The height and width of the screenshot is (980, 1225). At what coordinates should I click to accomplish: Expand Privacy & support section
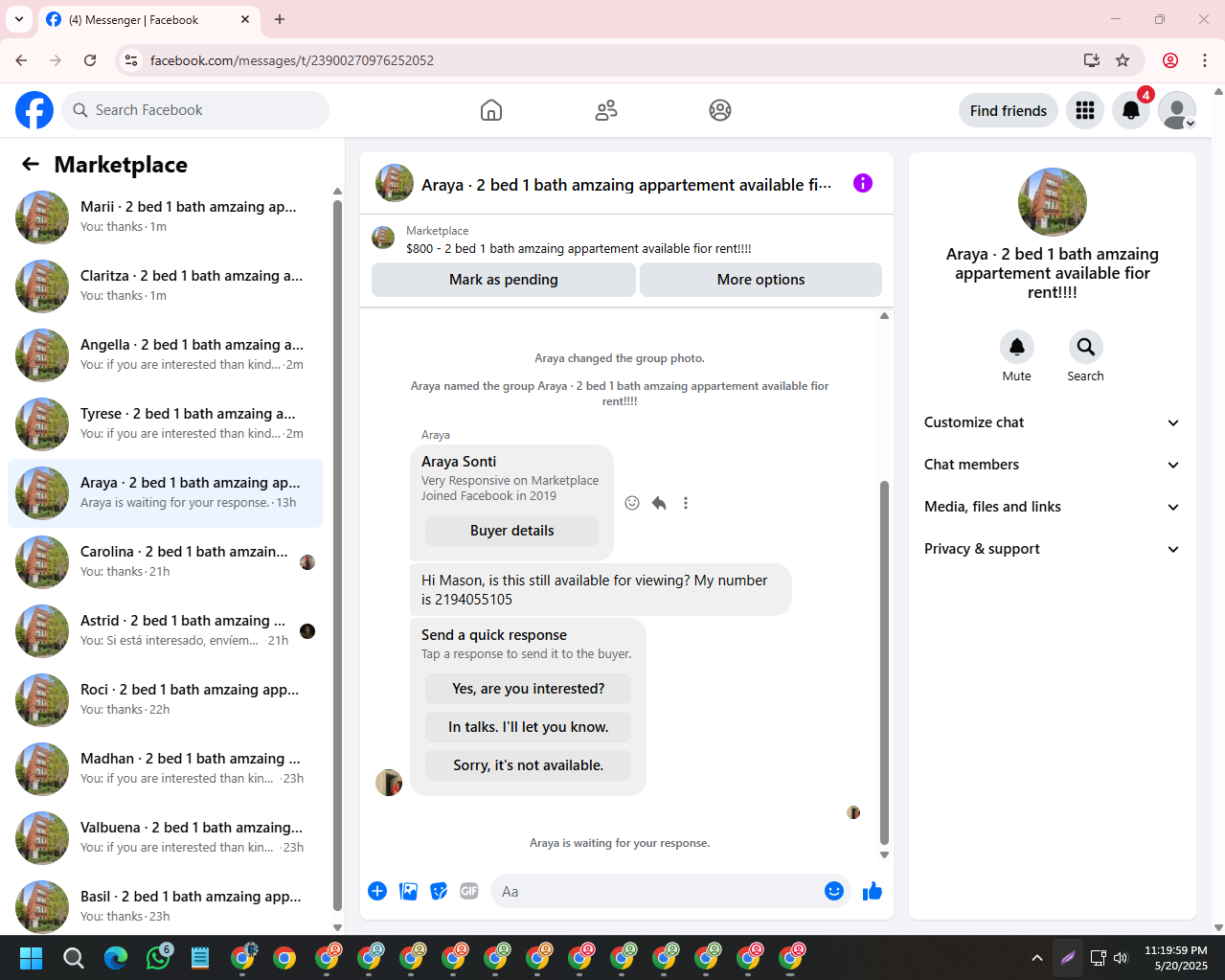point(1052,549)
